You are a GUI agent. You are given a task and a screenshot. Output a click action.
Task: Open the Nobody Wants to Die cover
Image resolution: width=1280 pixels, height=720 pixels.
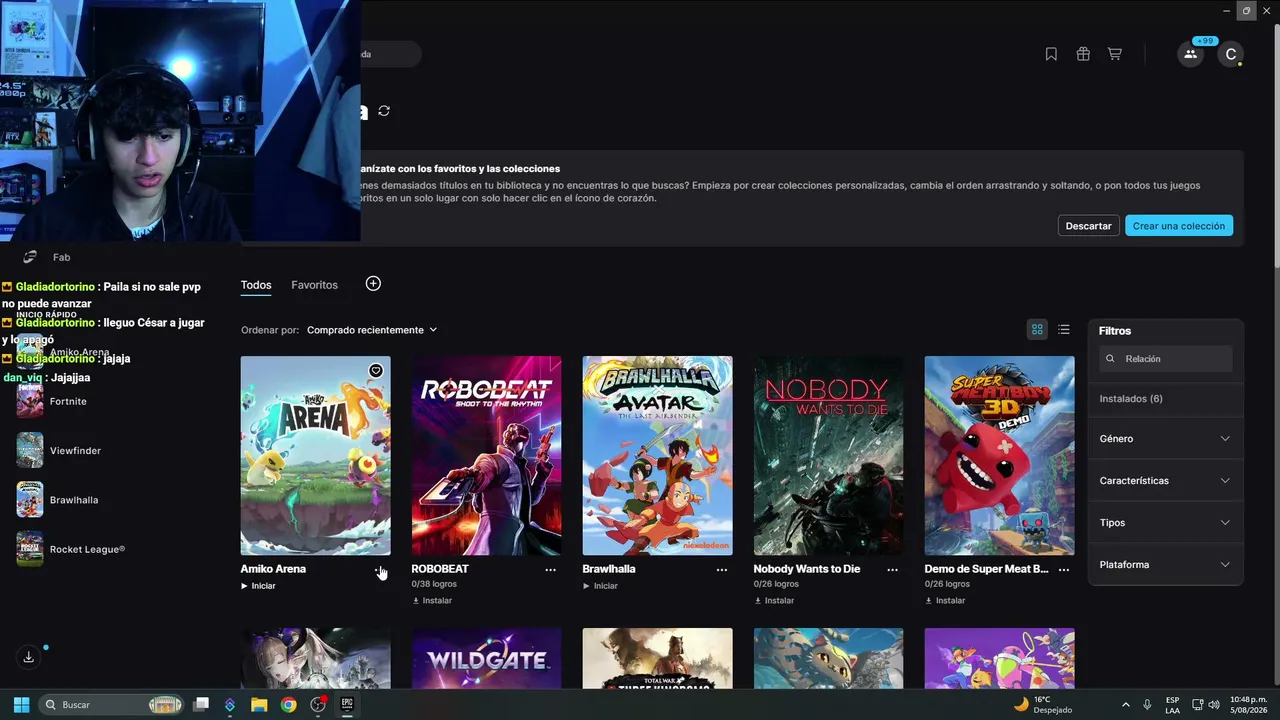pos(829,456)
